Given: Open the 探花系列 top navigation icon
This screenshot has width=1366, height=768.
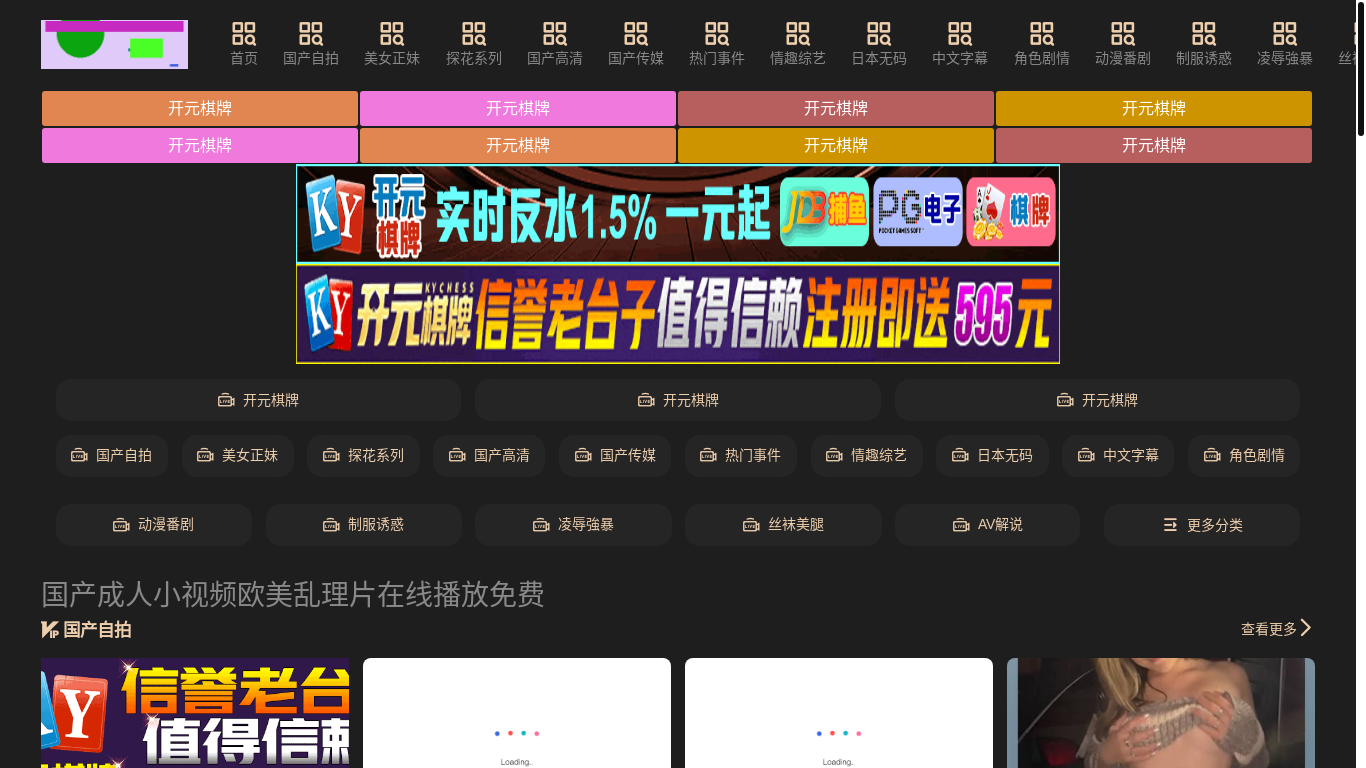Looking at the screenshot, I should coord(474,45).
